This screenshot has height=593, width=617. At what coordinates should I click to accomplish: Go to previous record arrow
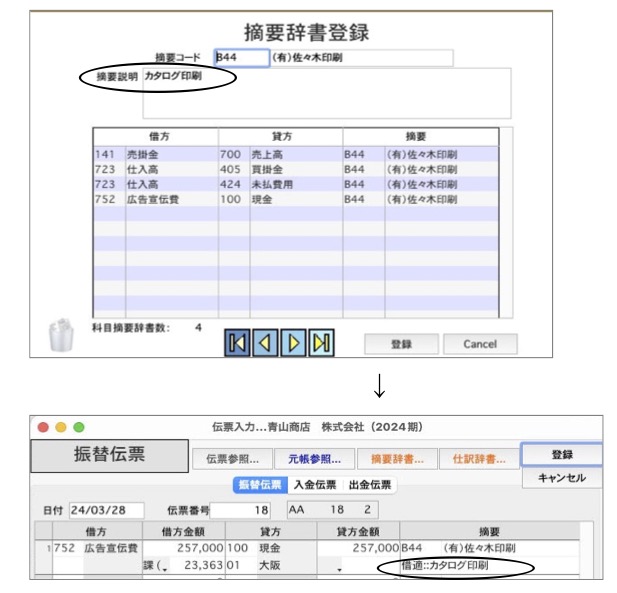(x=265, y=343)
